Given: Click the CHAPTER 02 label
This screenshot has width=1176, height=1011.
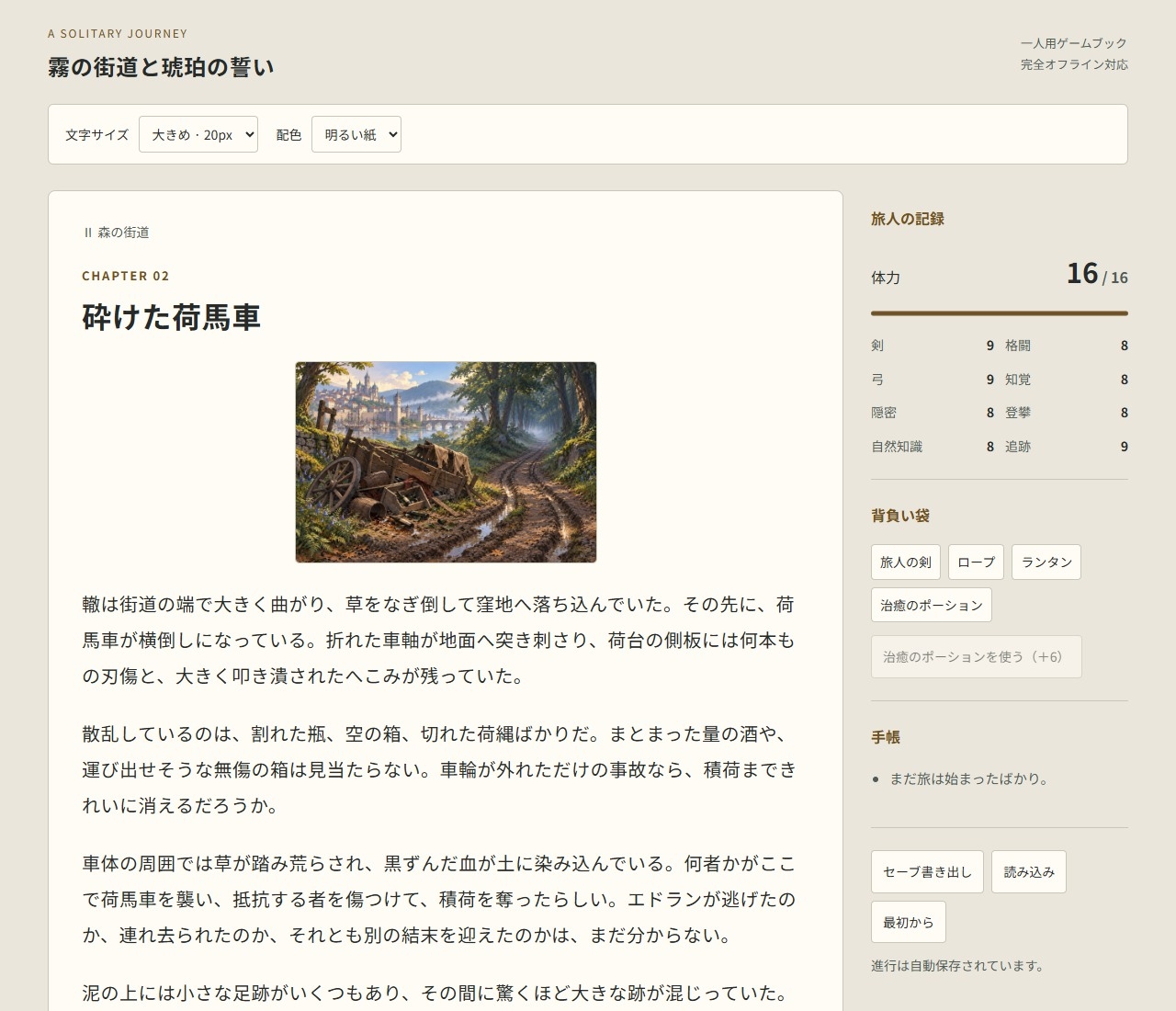Looking at the screenshot, I should [126, 276].
